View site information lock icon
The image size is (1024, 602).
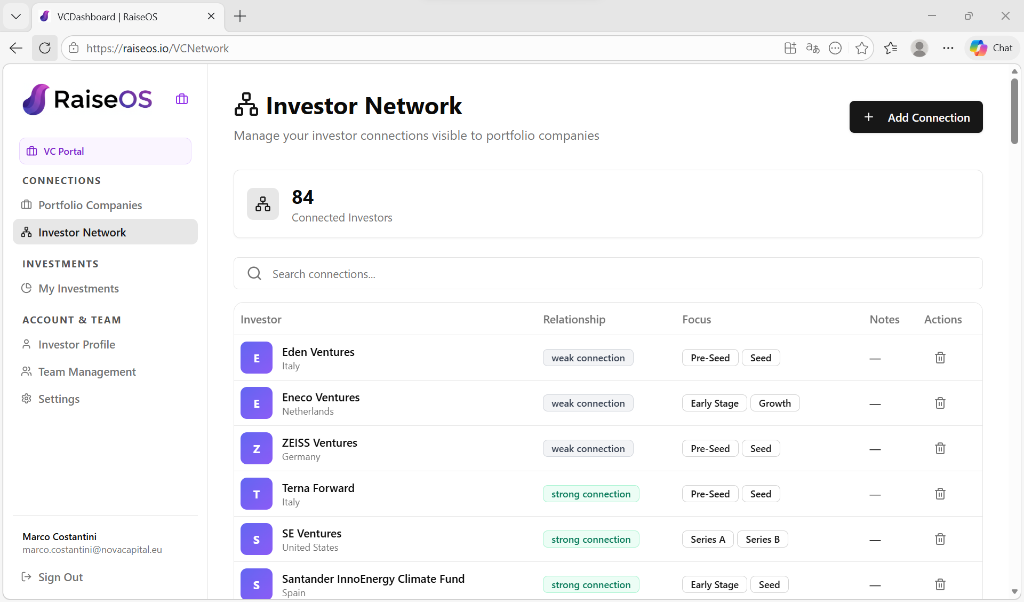pyautogui.click(x=74, y=48)
